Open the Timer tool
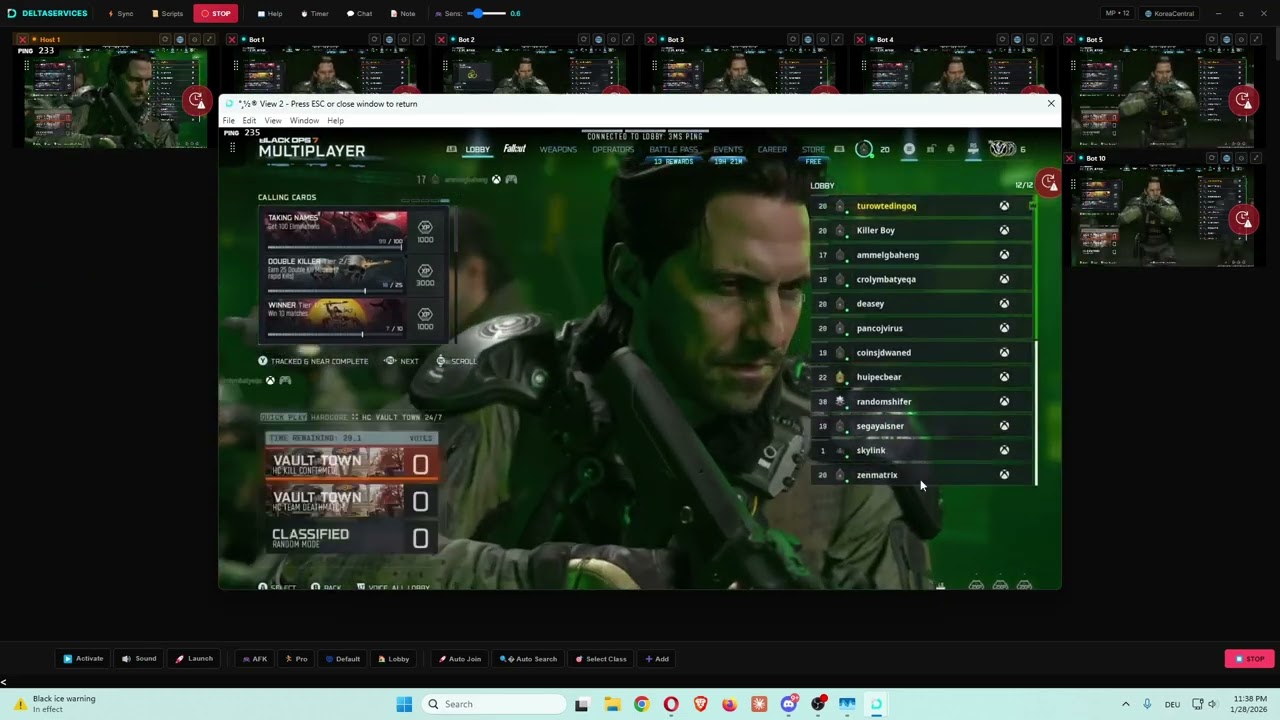This screenshot has width=1280, height=720. point(314,14)
